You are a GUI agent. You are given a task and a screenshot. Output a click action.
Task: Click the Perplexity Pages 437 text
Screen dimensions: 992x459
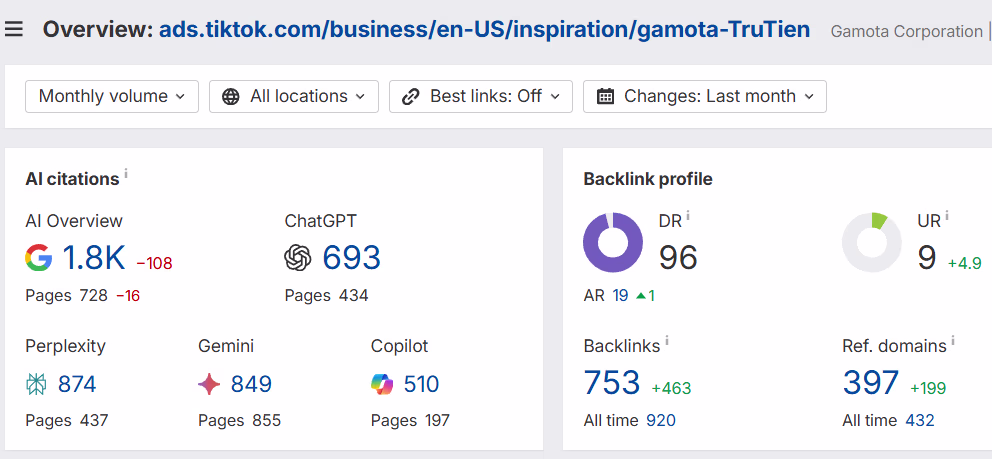[66, 420]
